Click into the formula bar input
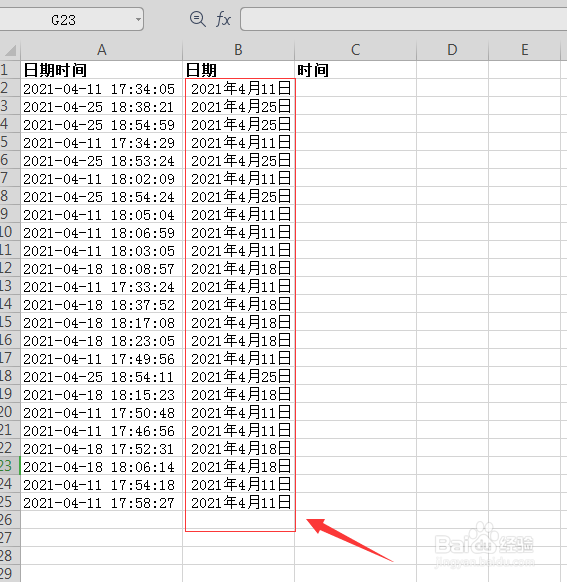 [404, 19]
